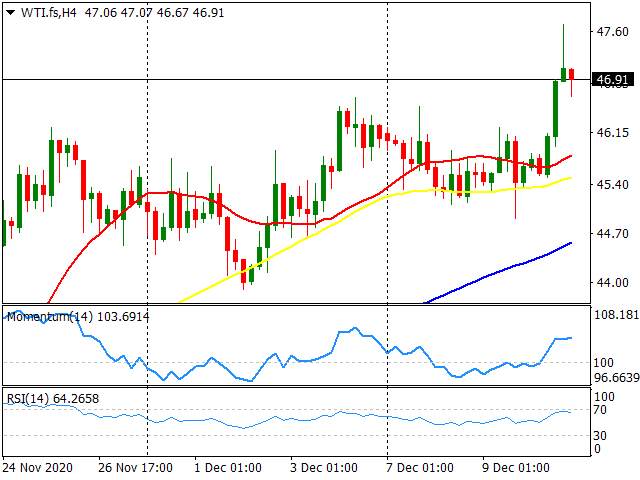Select the blue moving average line
The image size is (640, 480).
pyautogui.click(x=498, y=272)
